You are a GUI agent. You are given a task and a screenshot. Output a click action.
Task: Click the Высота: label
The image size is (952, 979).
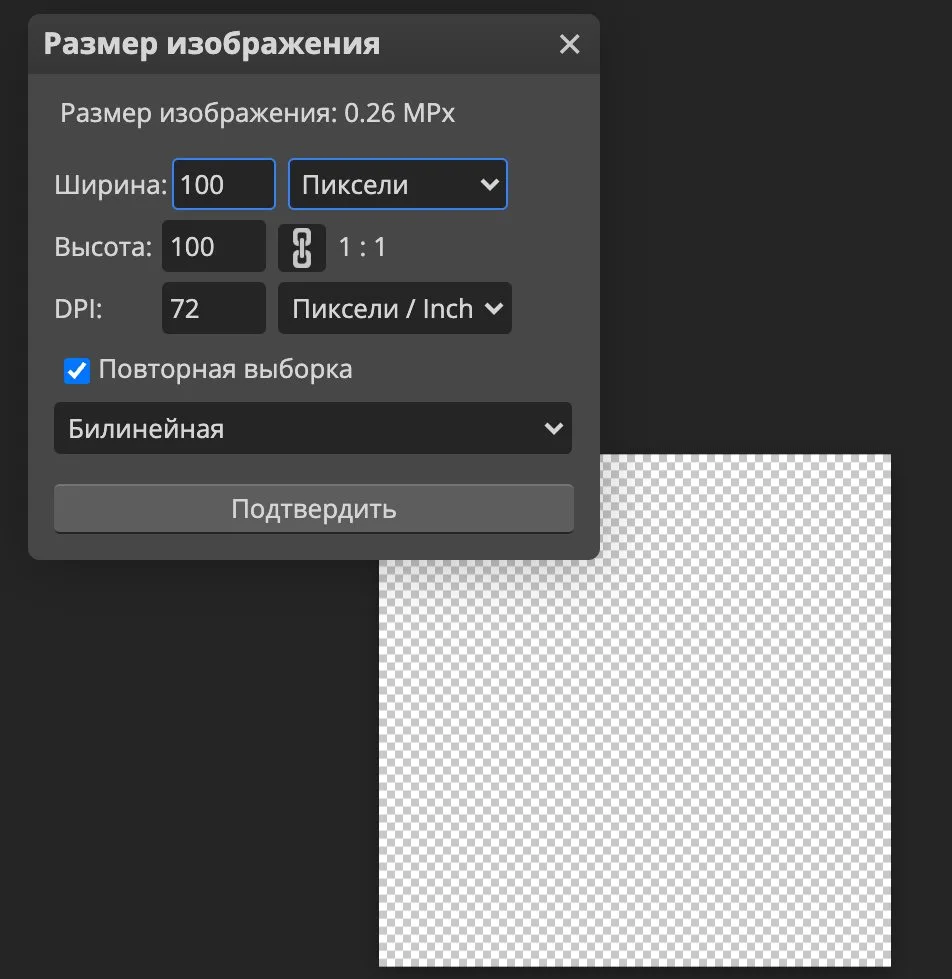103,247
